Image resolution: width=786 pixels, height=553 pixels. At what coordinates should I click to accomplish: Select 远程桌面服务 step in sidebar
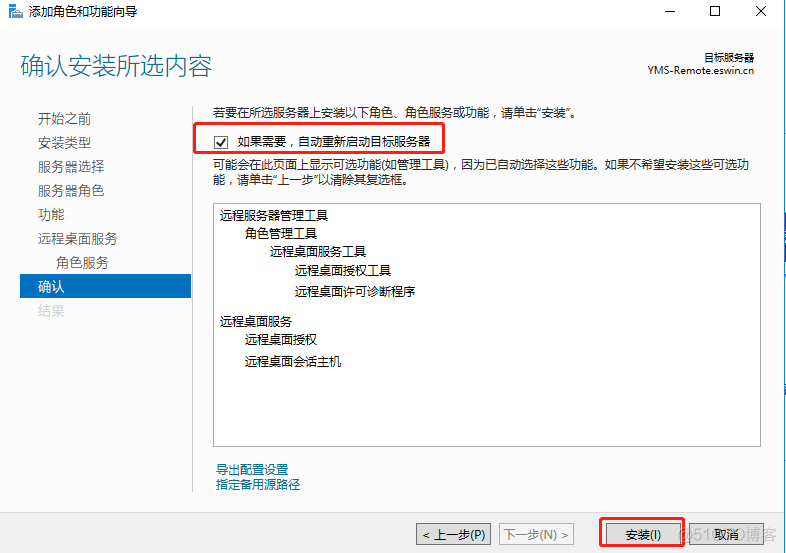[x=77, y=239]
